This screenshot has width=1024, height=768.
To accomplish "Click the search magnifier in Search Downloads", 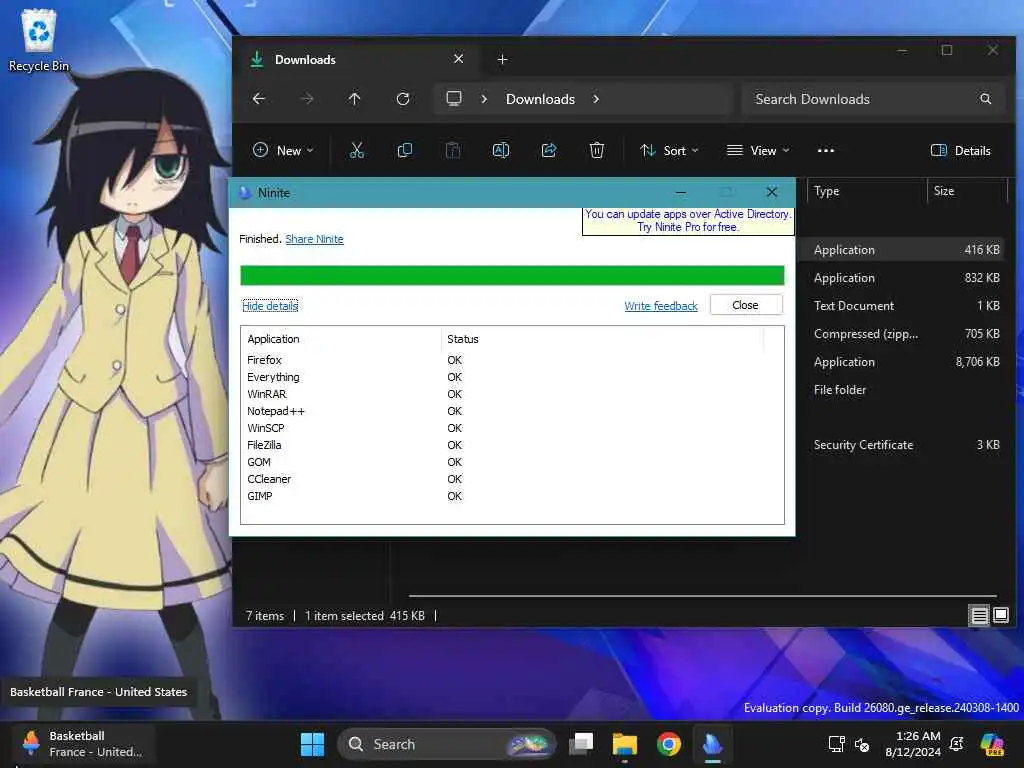I will coord(985,99).
